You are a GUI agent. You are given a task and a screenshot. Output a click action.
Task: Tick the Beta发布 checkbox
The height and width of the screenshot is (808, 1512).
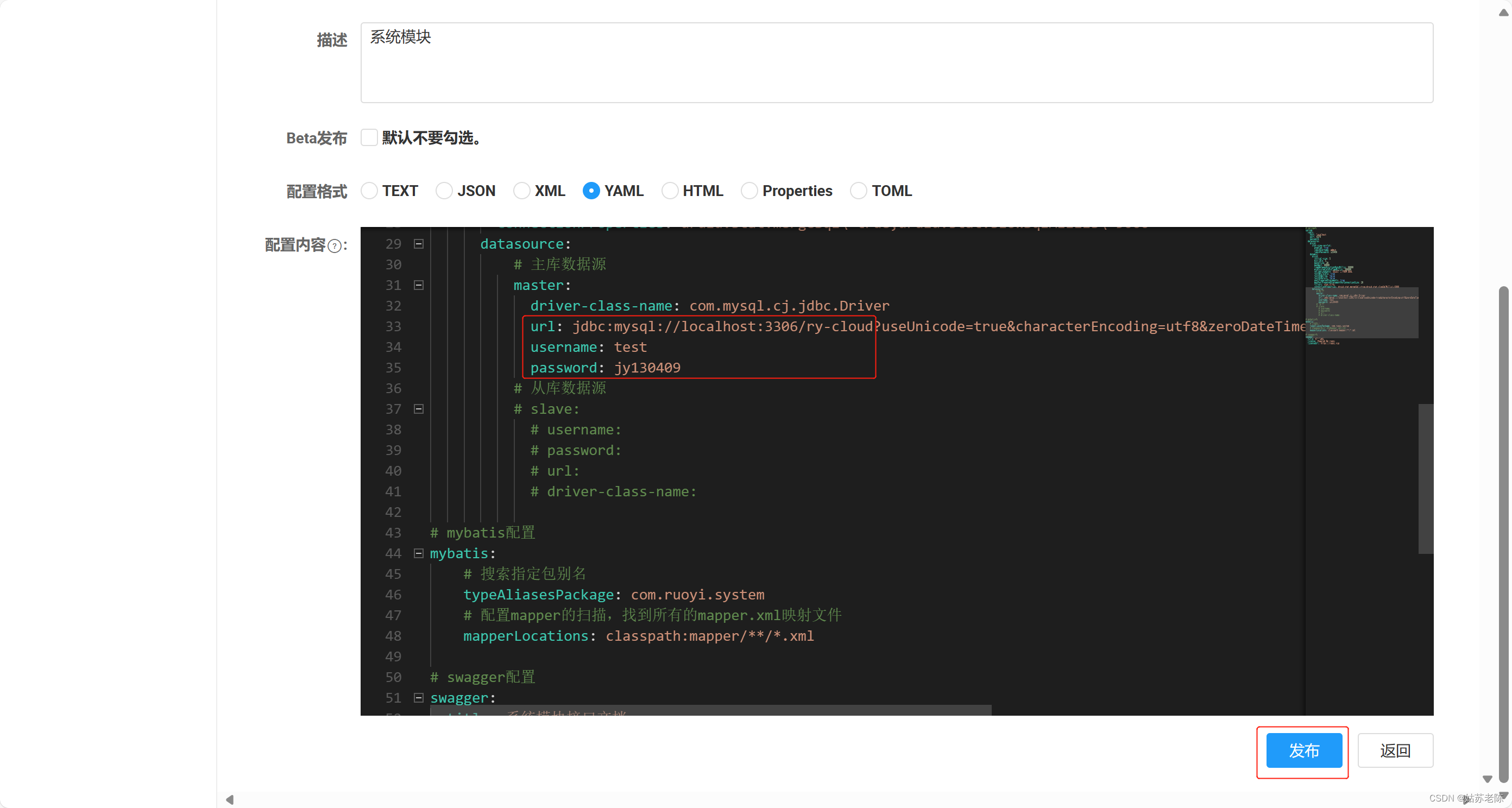(369, 138)
